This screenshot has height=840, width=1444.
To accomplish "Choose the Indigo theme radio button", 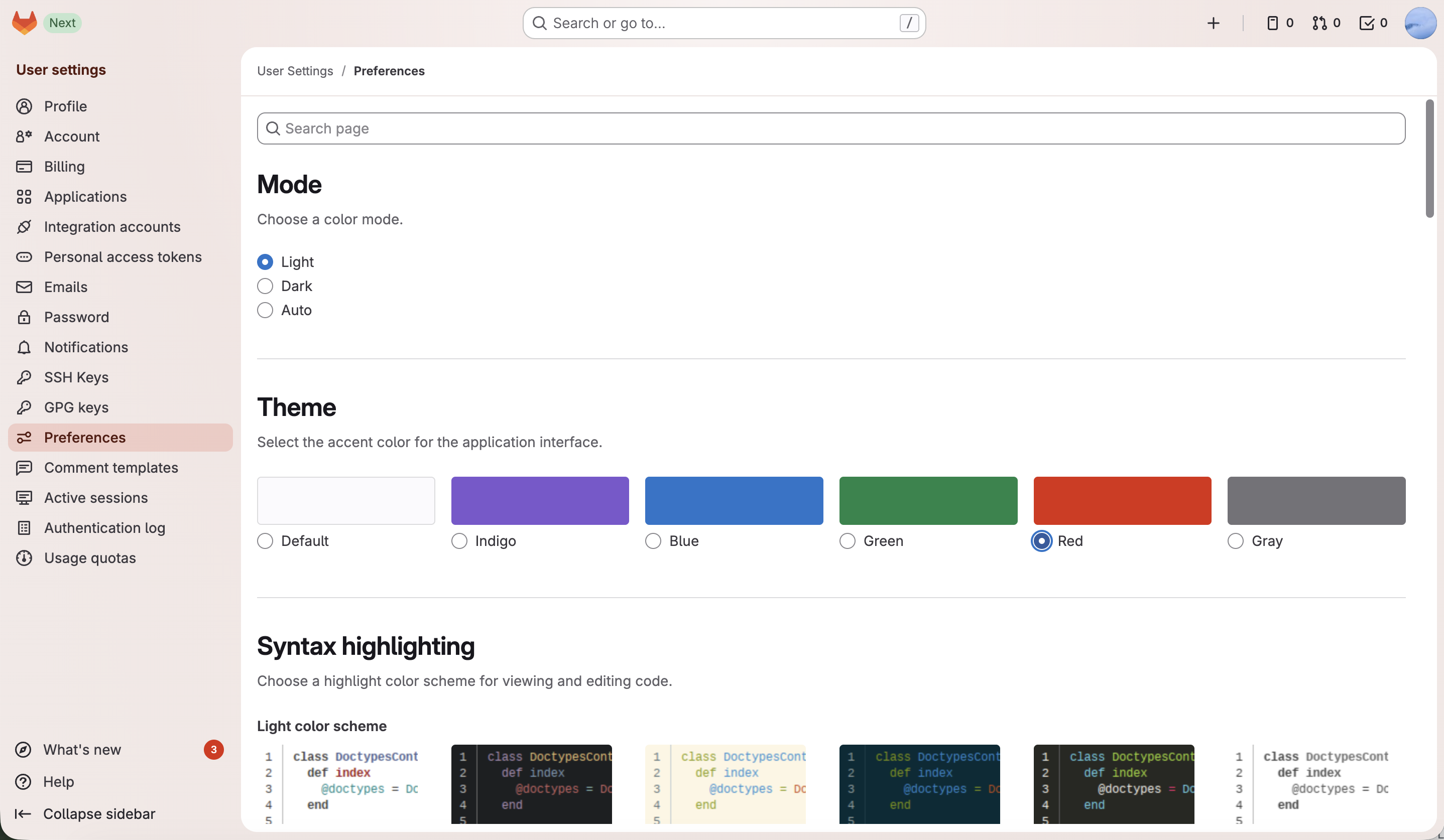I will [459, 540].
